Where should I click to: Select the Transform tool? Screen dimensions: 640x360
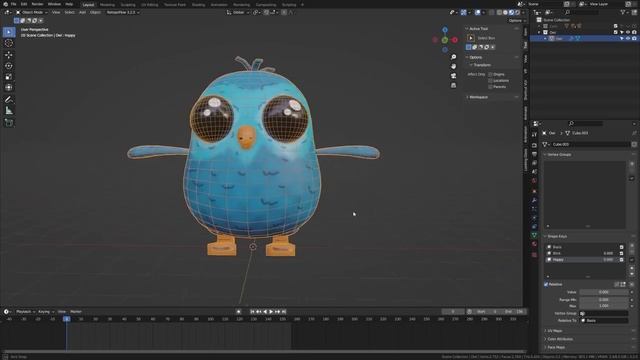9,87
